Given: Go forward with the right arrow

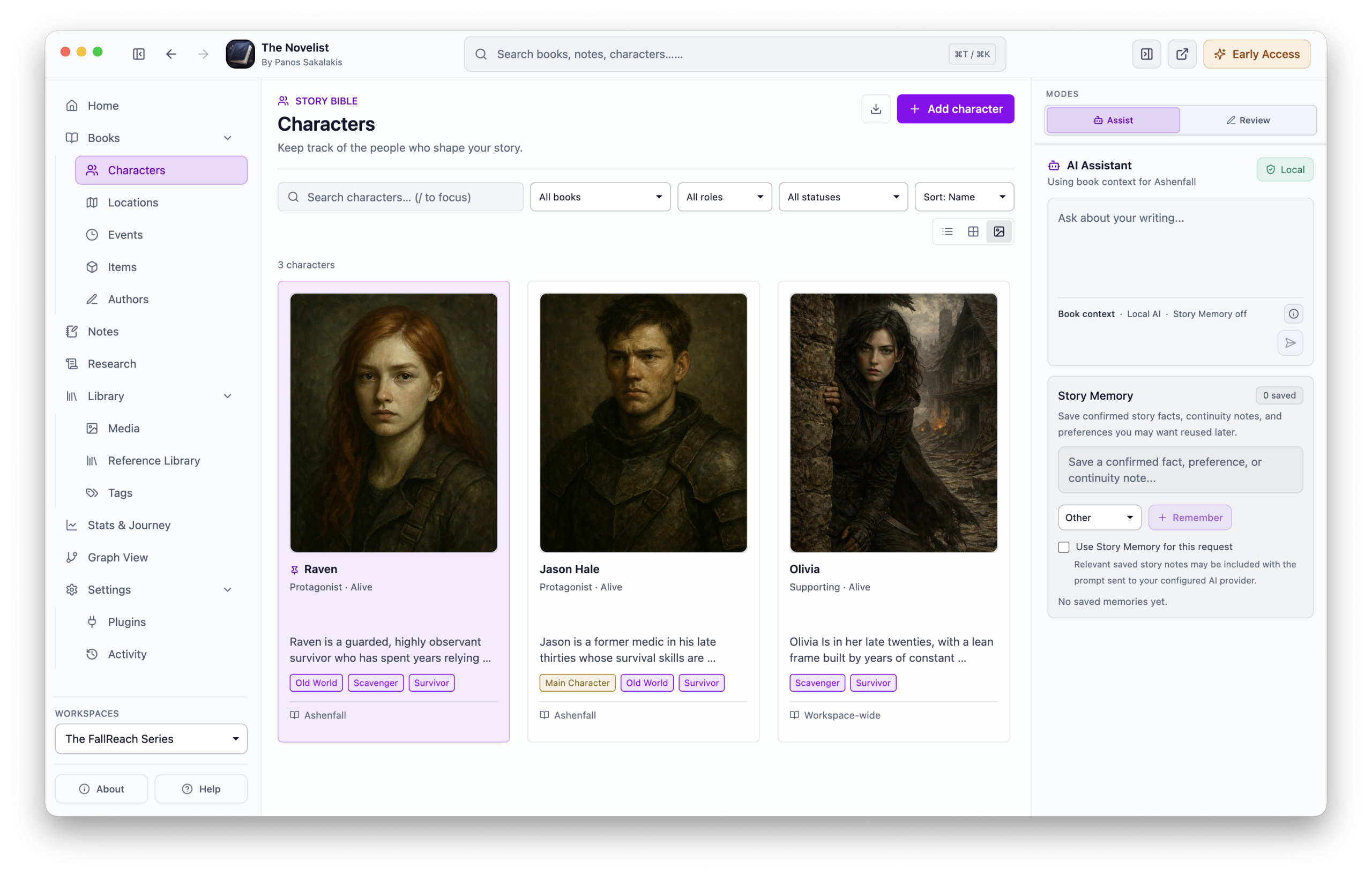Looking at the screenshot, I should (x=204, y=54).
